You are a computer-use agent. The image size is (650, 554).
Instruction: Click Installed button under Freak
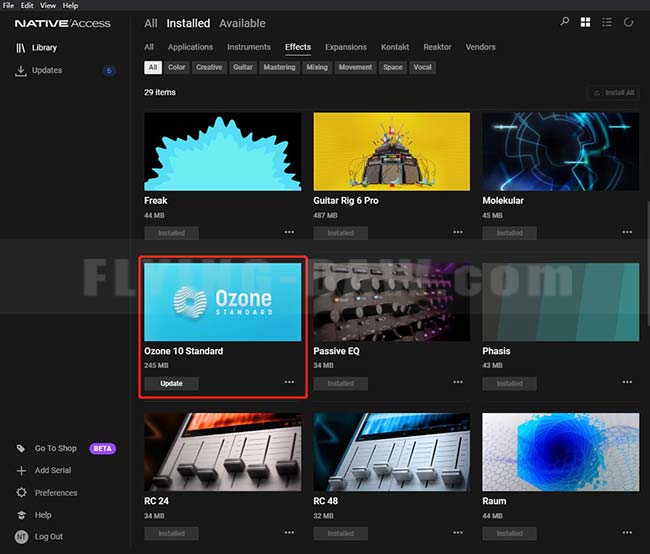coord(171,233)
